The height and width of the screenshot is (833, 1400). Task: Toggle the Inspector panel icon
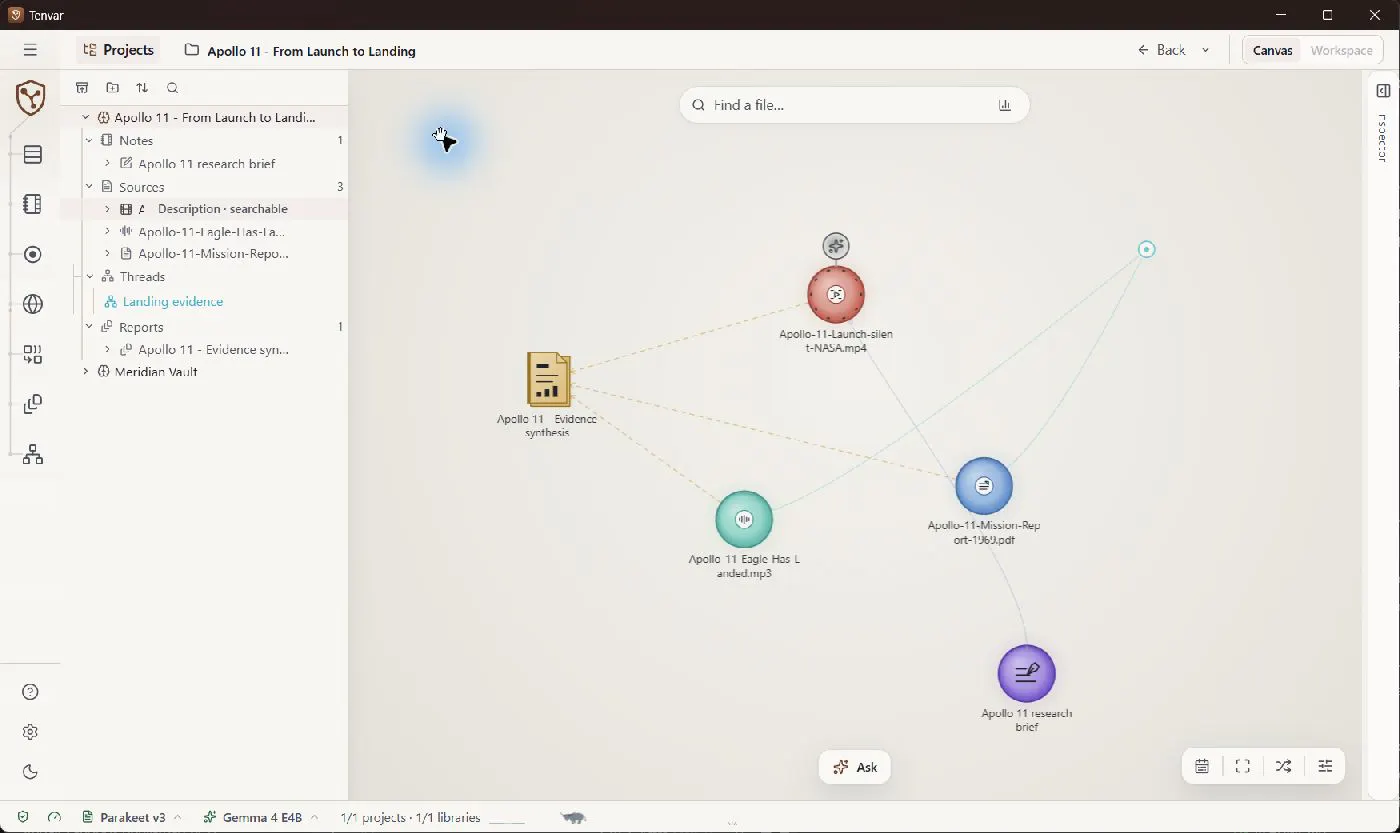[x=1383, y=91]
